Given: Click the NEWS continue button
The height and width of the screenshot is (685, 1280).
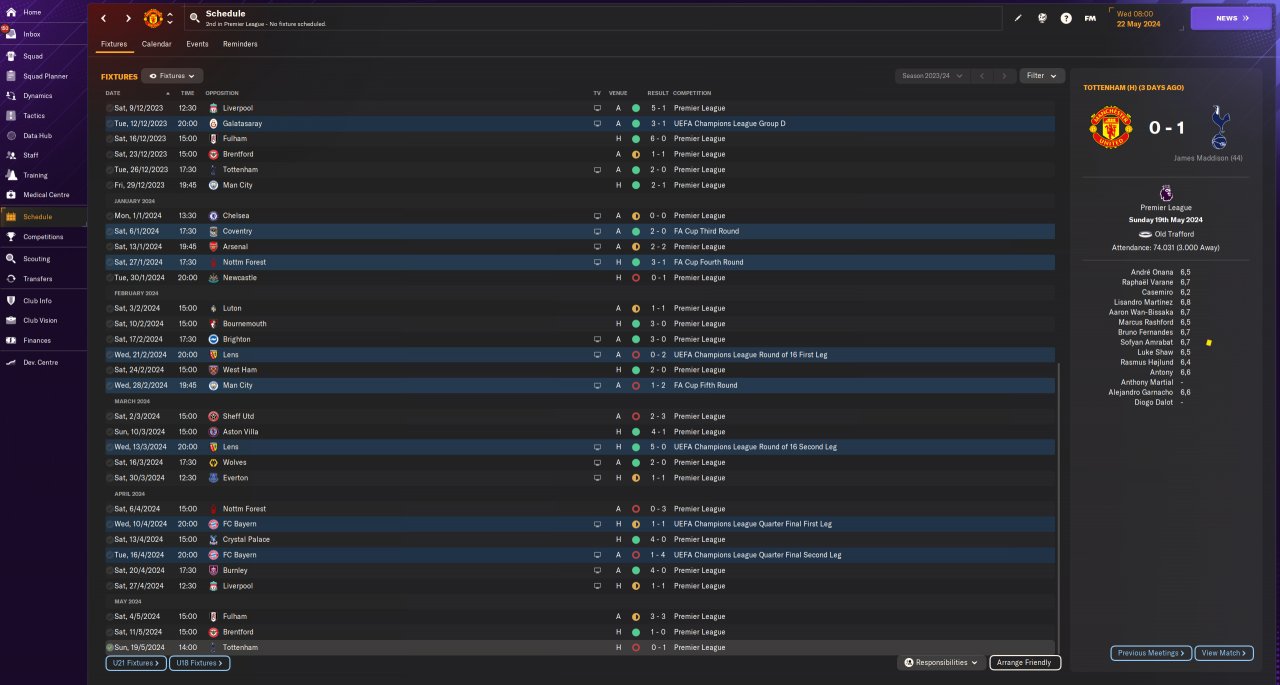Looking at the screenshot, I should click(1230, 18).
